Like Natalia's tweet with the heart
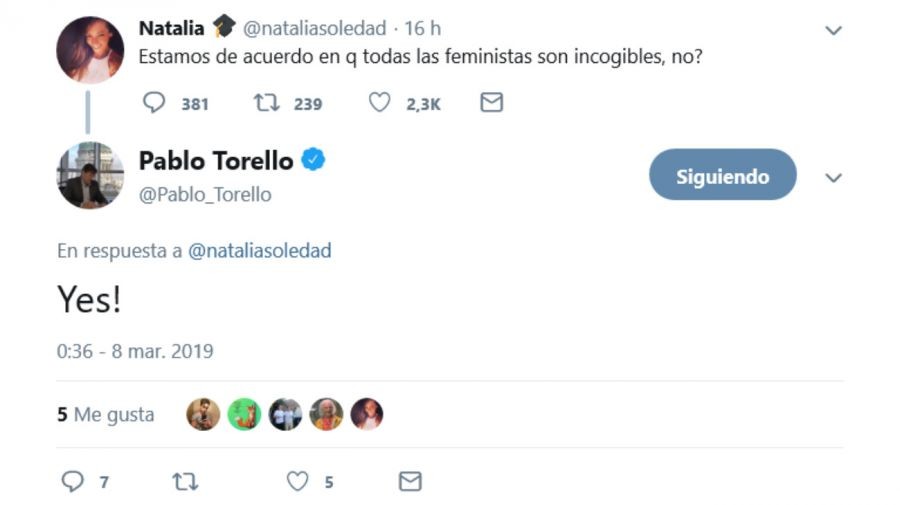This screenshot has height=505, width=900. point(379,103)
